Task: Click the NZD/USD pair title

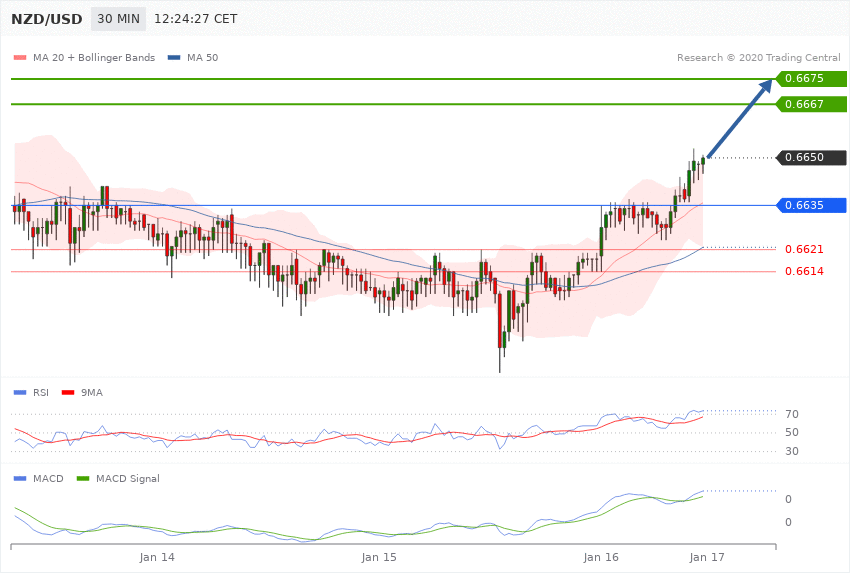Action: (47, 19)
